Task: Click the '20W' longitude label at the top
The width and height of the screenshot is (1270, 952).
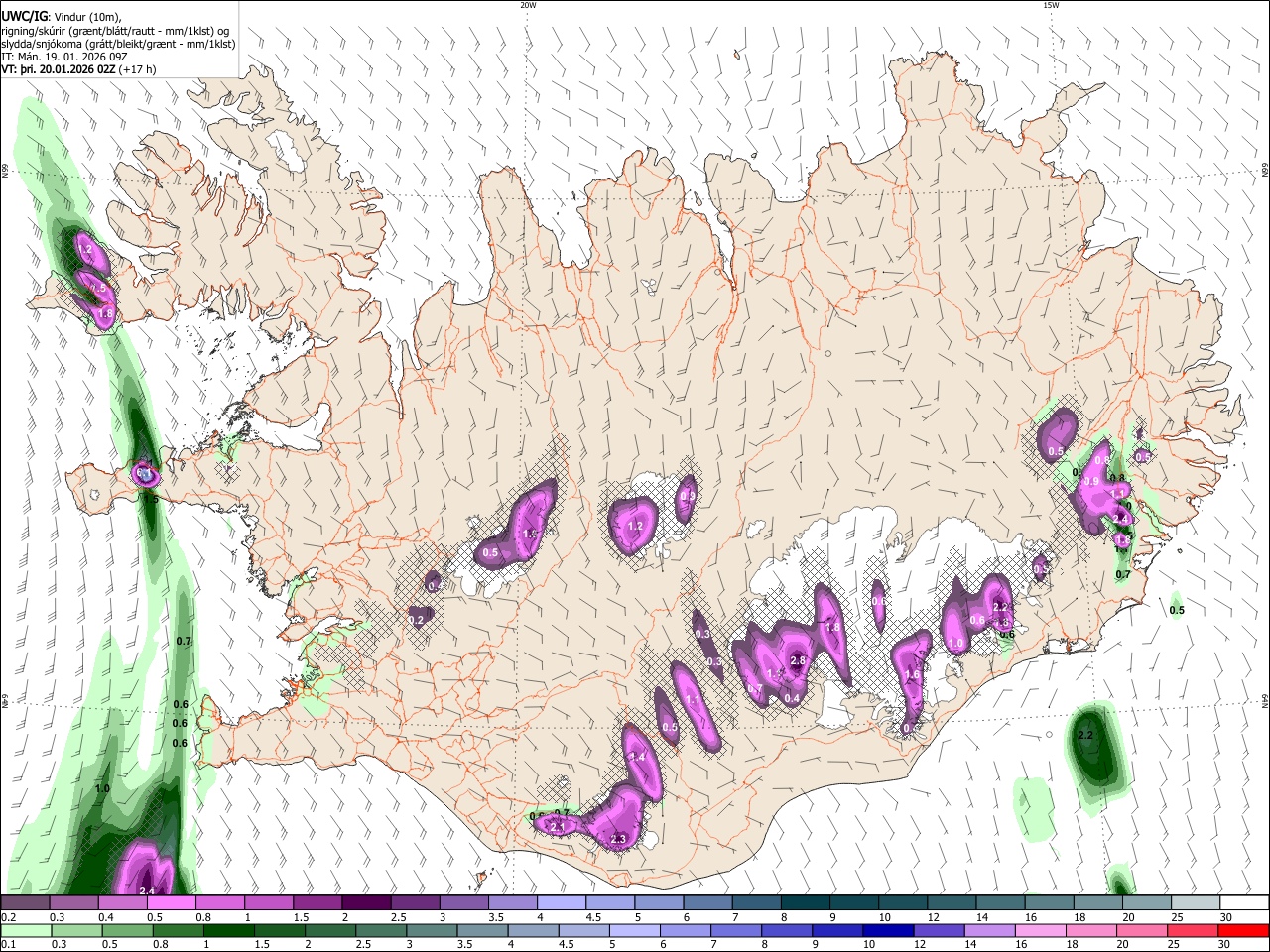Action: coord(528,5)
